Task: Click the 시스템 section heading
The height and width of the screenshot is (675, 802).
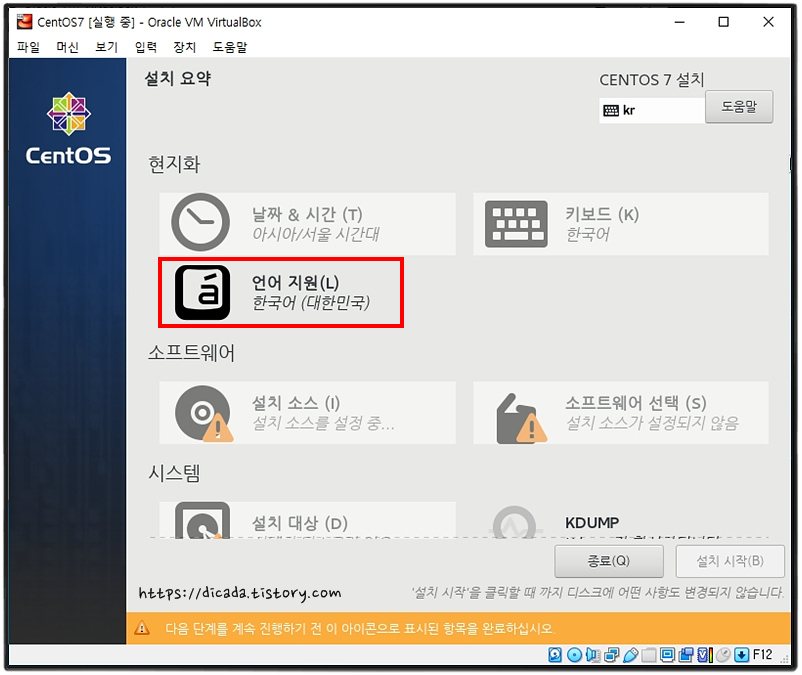Action: [174, 473]
